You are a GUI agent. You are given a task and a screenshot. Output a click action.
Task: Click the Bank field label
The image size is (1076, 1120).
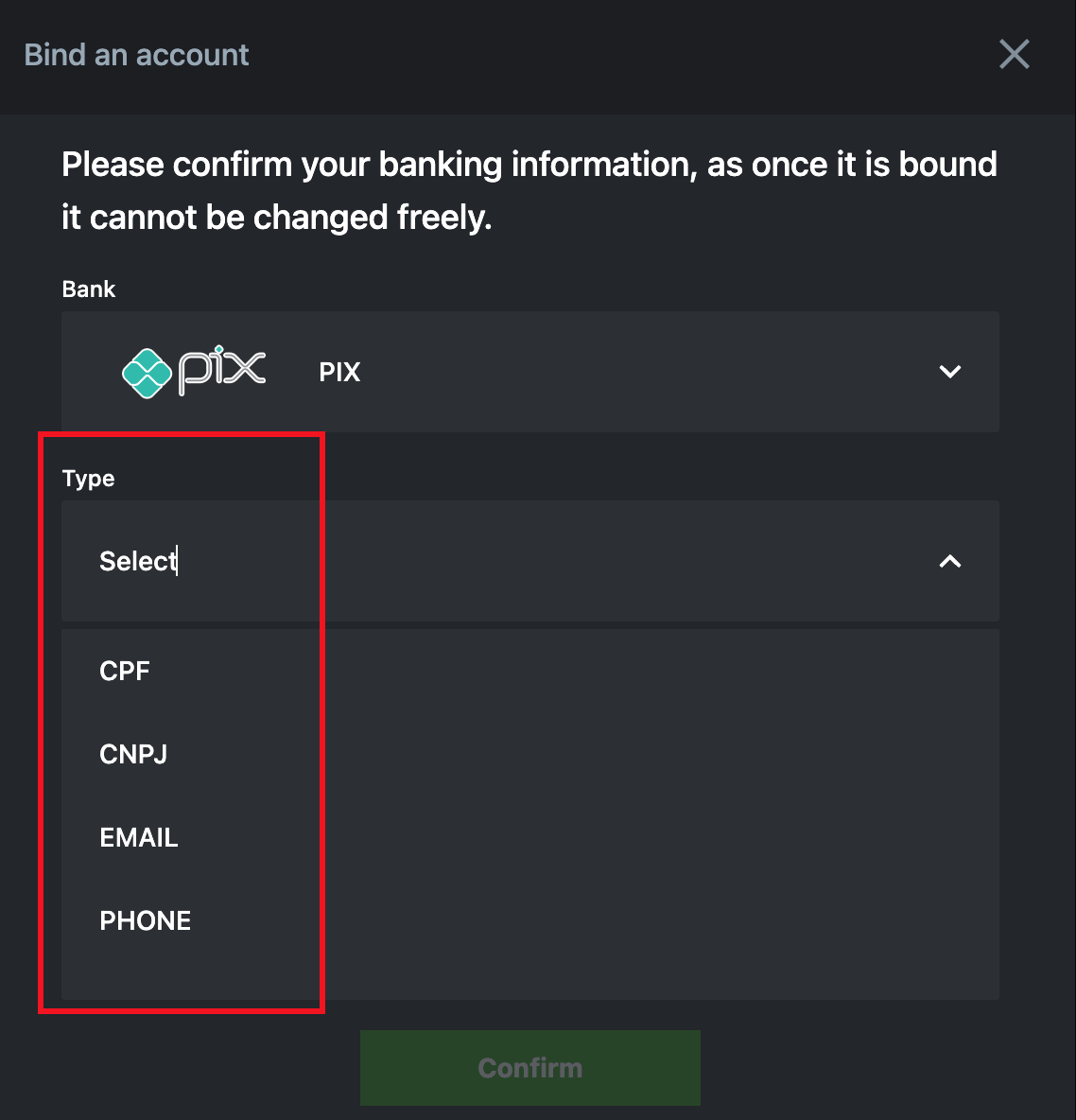point(89,289)
